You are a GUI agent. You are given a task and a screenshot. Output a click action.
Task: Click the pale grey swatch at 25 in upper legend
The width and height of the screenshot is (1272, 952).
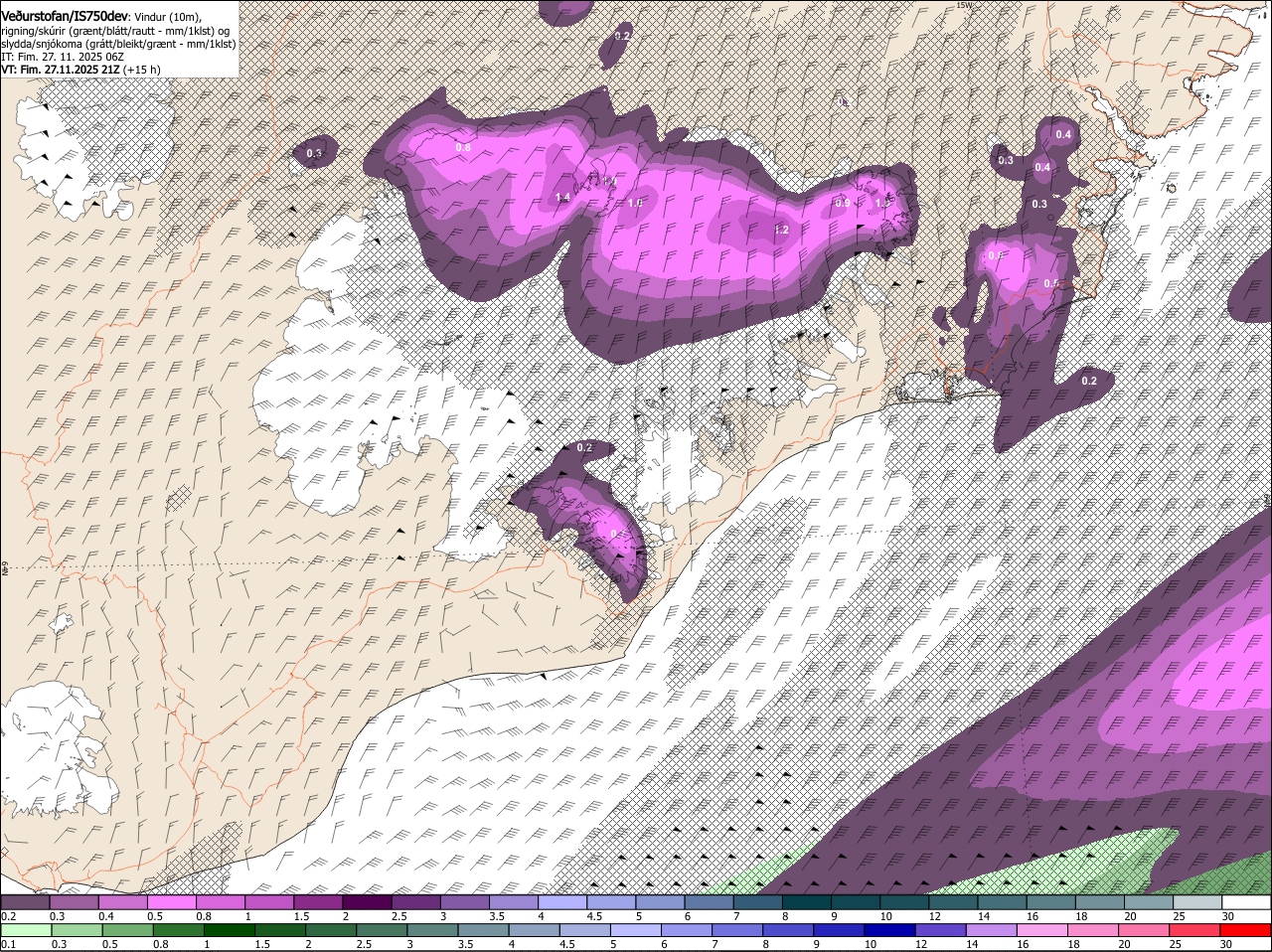pyautogui.click(x=1197, y=902)
